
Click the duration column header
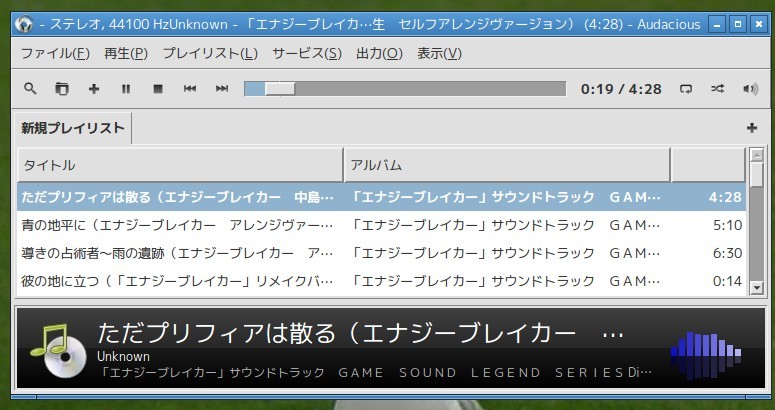click(x=708, y=165)
